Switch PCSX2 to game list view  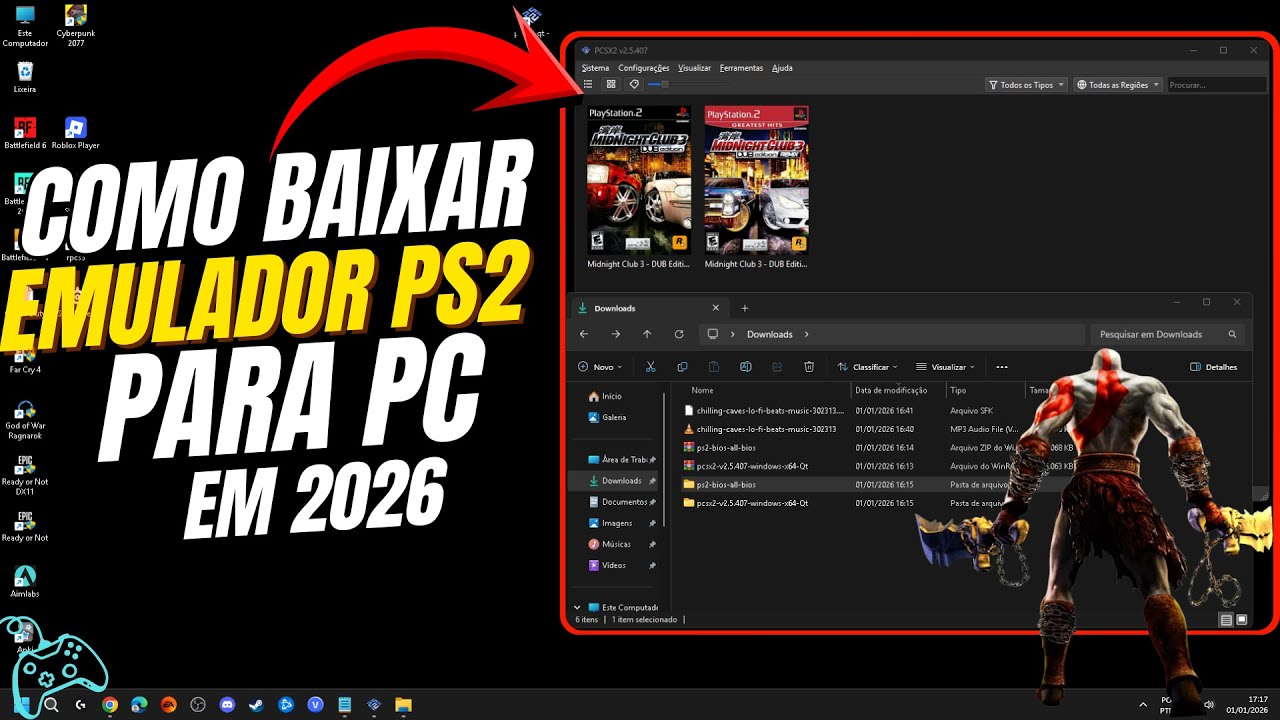click(588, 84)
